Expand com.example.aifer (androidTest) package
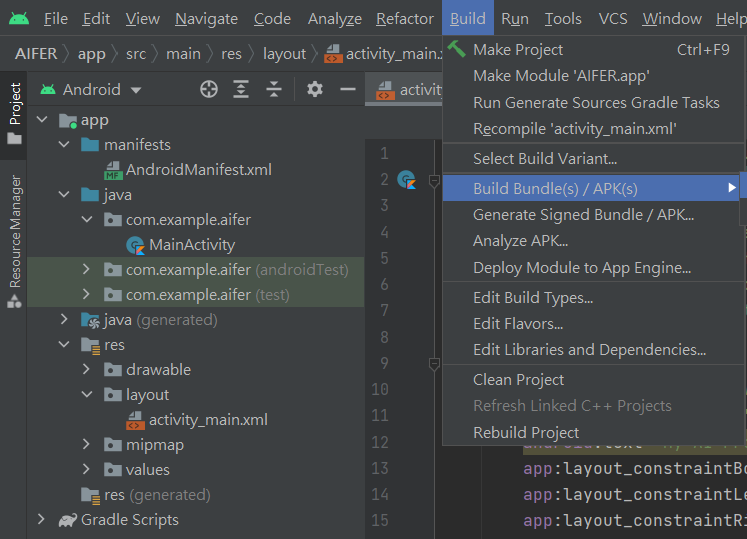The height and width of the screenshot is (539, 747). pos(86,269)
